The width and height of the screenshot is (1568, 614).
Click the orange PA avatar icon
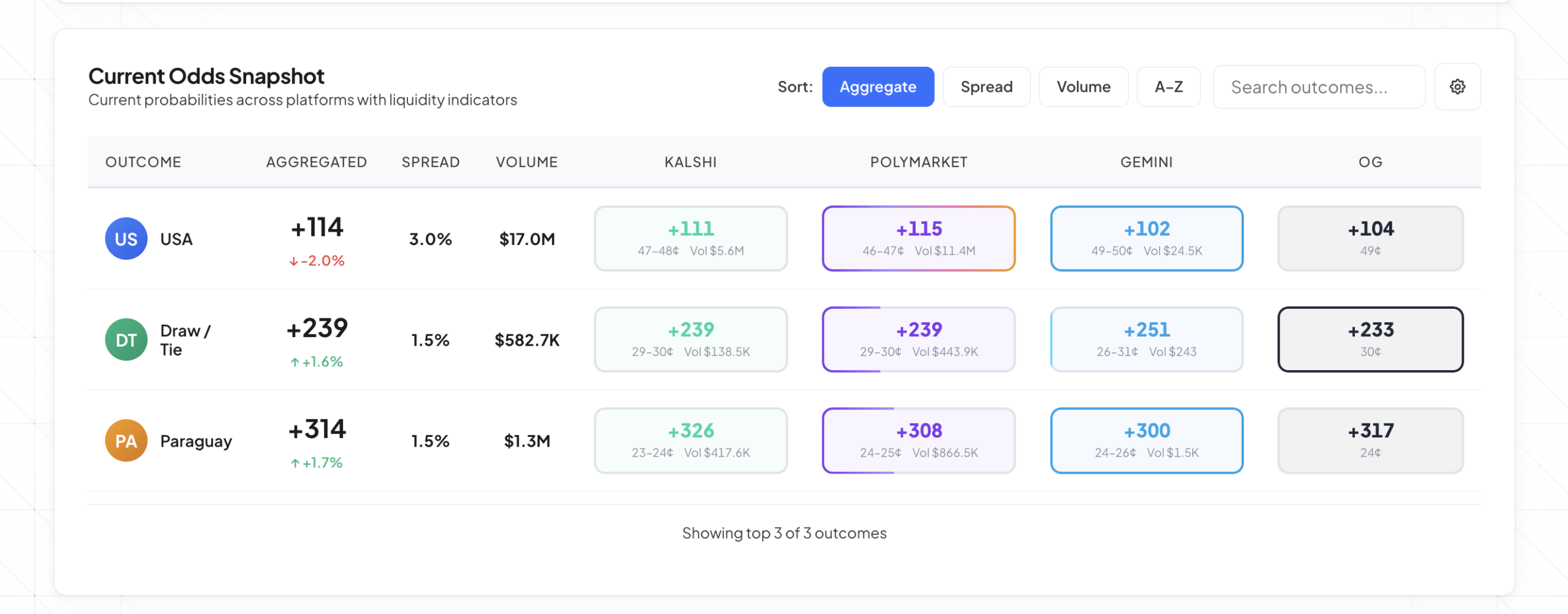(126, 441)
